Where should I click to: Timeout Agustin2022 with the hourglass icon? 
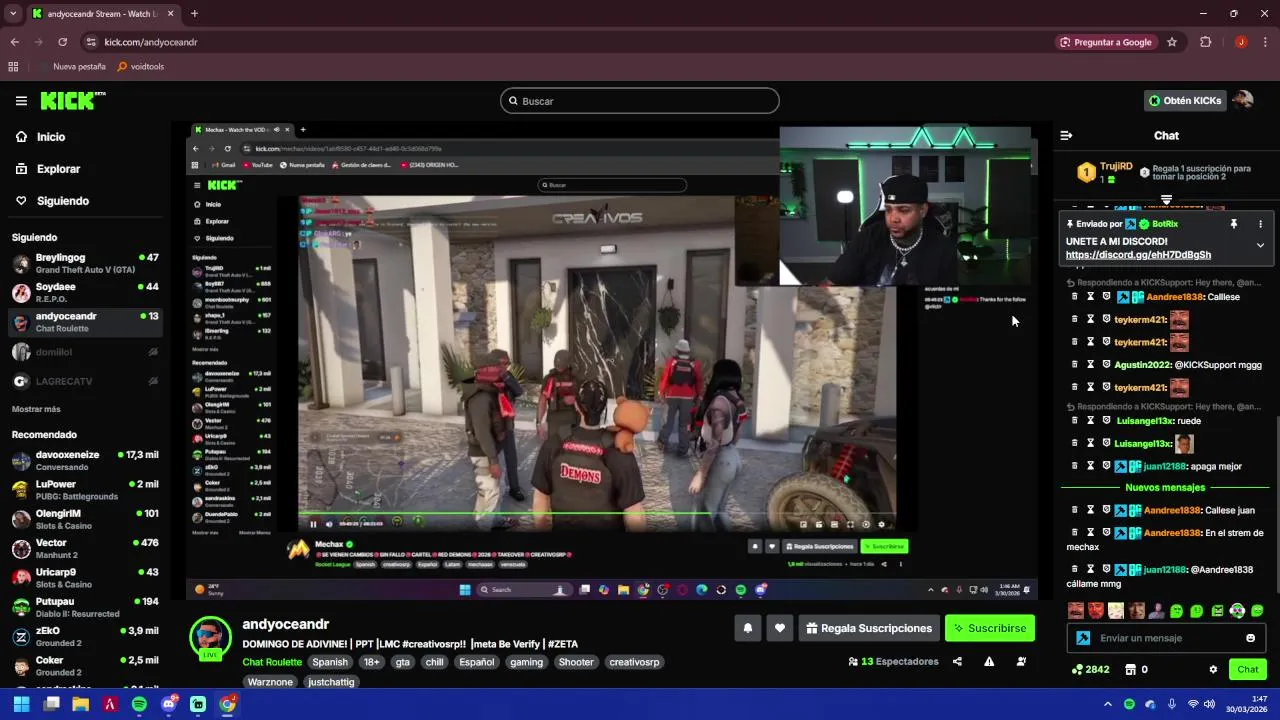tap(1090, 365)
